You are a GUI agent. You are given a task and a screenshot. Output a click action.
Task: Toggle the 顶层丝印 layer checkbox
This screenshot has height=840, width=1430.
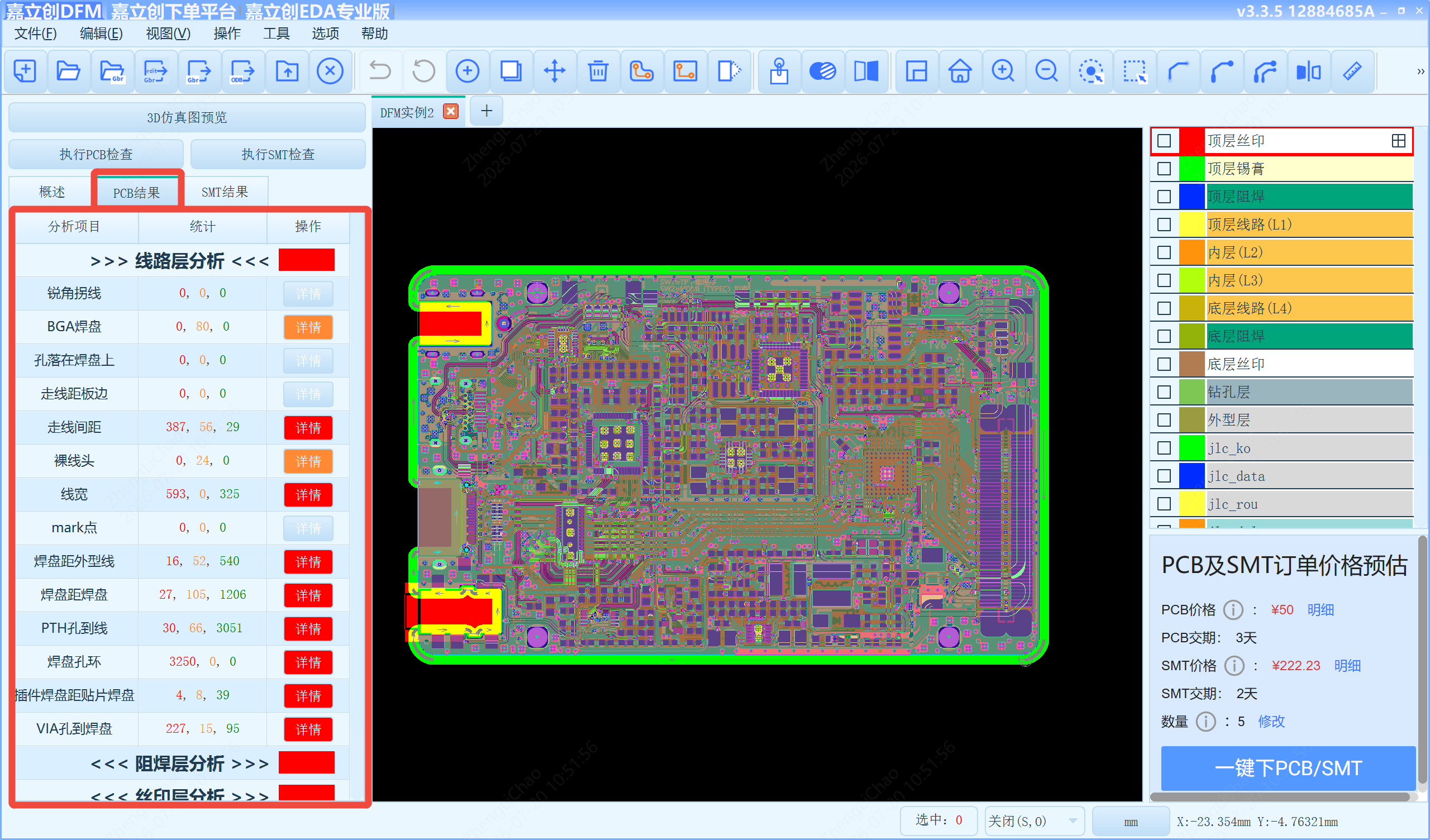pos(1164,141)
